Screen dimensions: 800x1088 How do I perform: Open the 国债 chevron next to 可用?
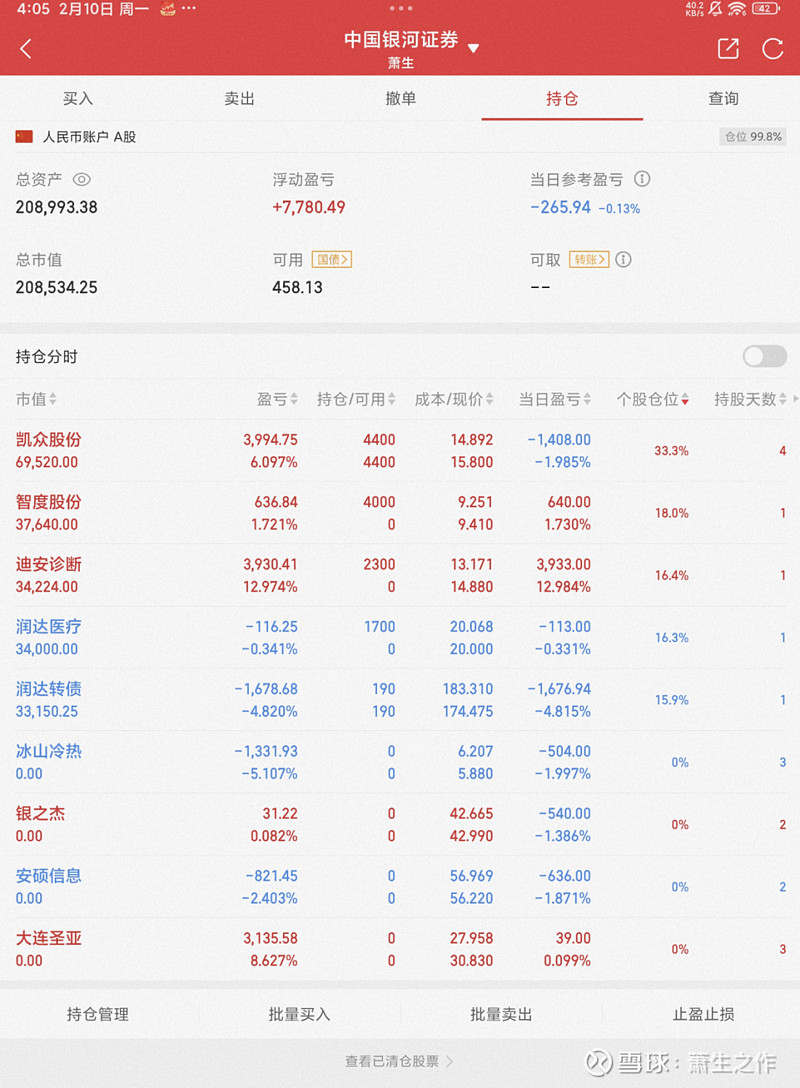tap(333, 258)
